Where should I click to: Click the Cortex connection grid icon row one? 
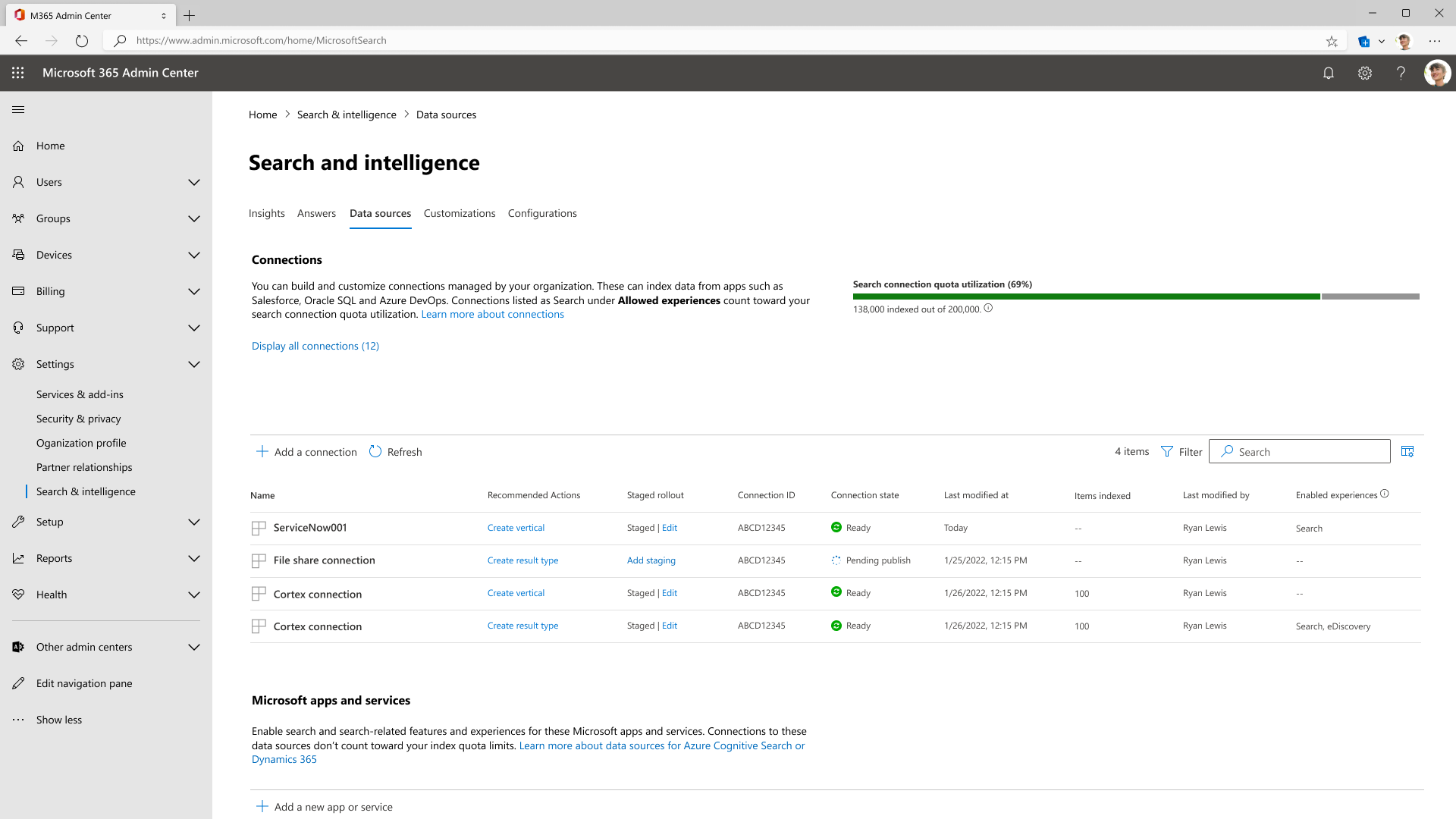coord(258,593)
